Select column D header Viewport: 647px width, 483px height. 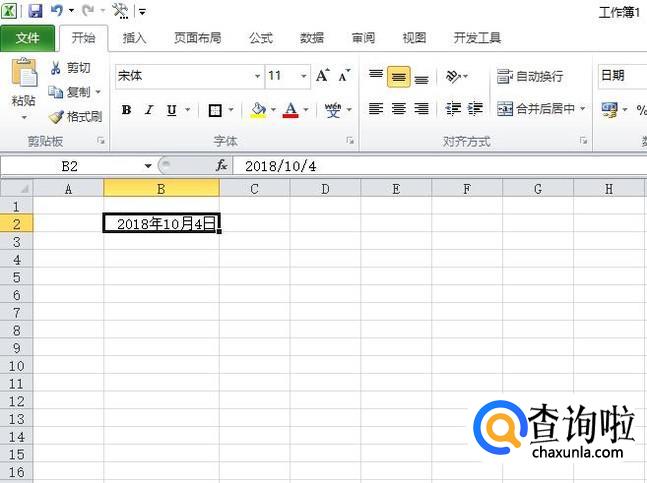pyautogui.click(x=325, y=189)
